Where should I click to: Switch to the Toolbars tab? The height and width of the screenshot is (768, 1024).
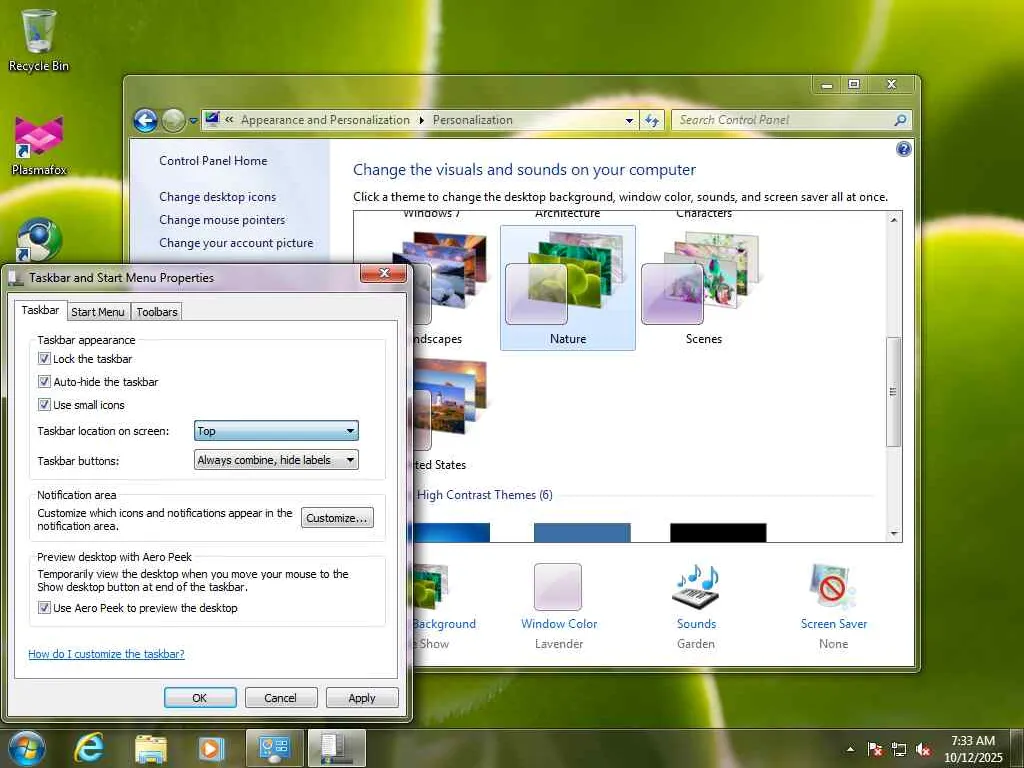(157, 312)
